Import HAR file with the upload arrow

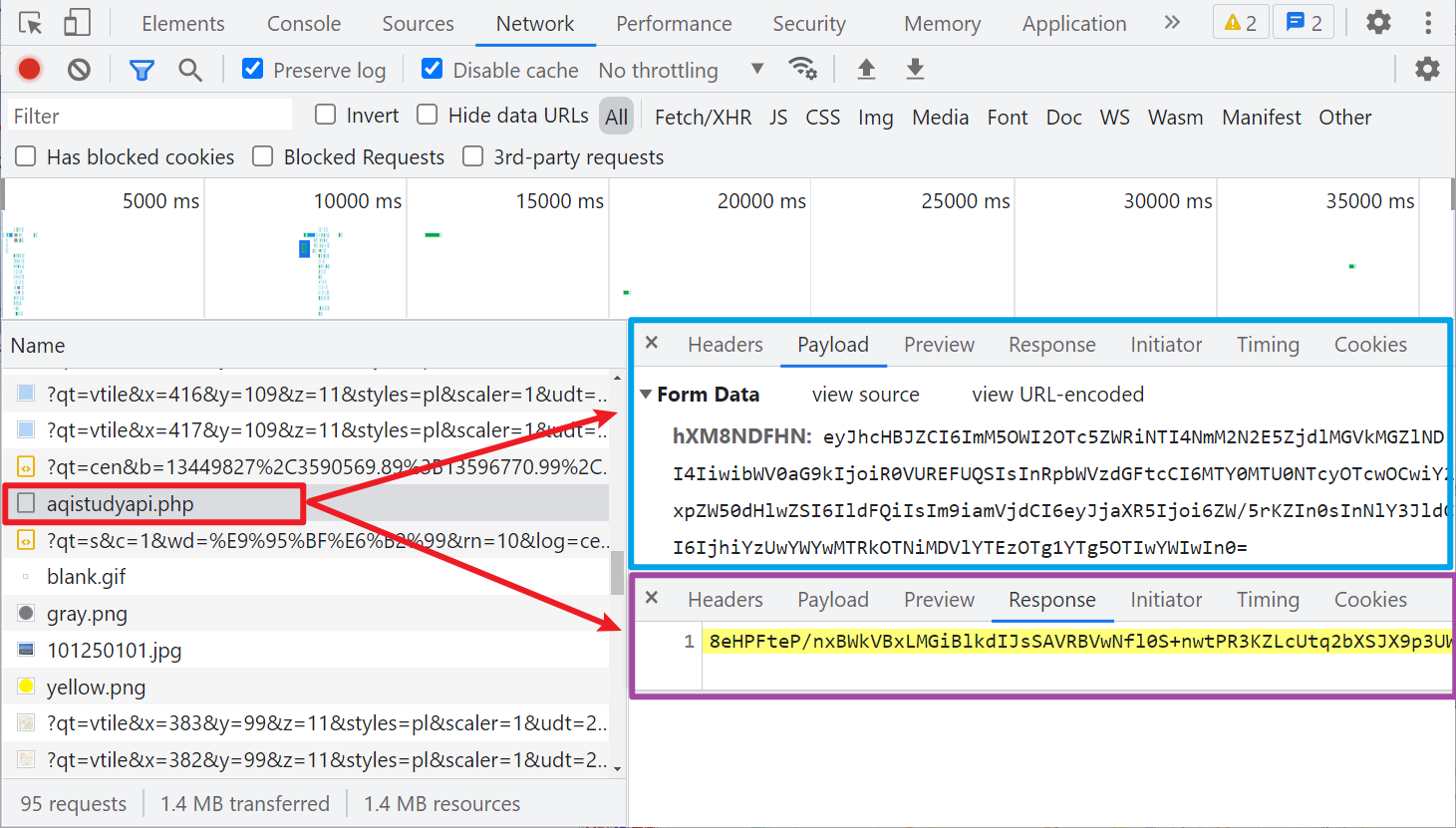pos(866,69)
